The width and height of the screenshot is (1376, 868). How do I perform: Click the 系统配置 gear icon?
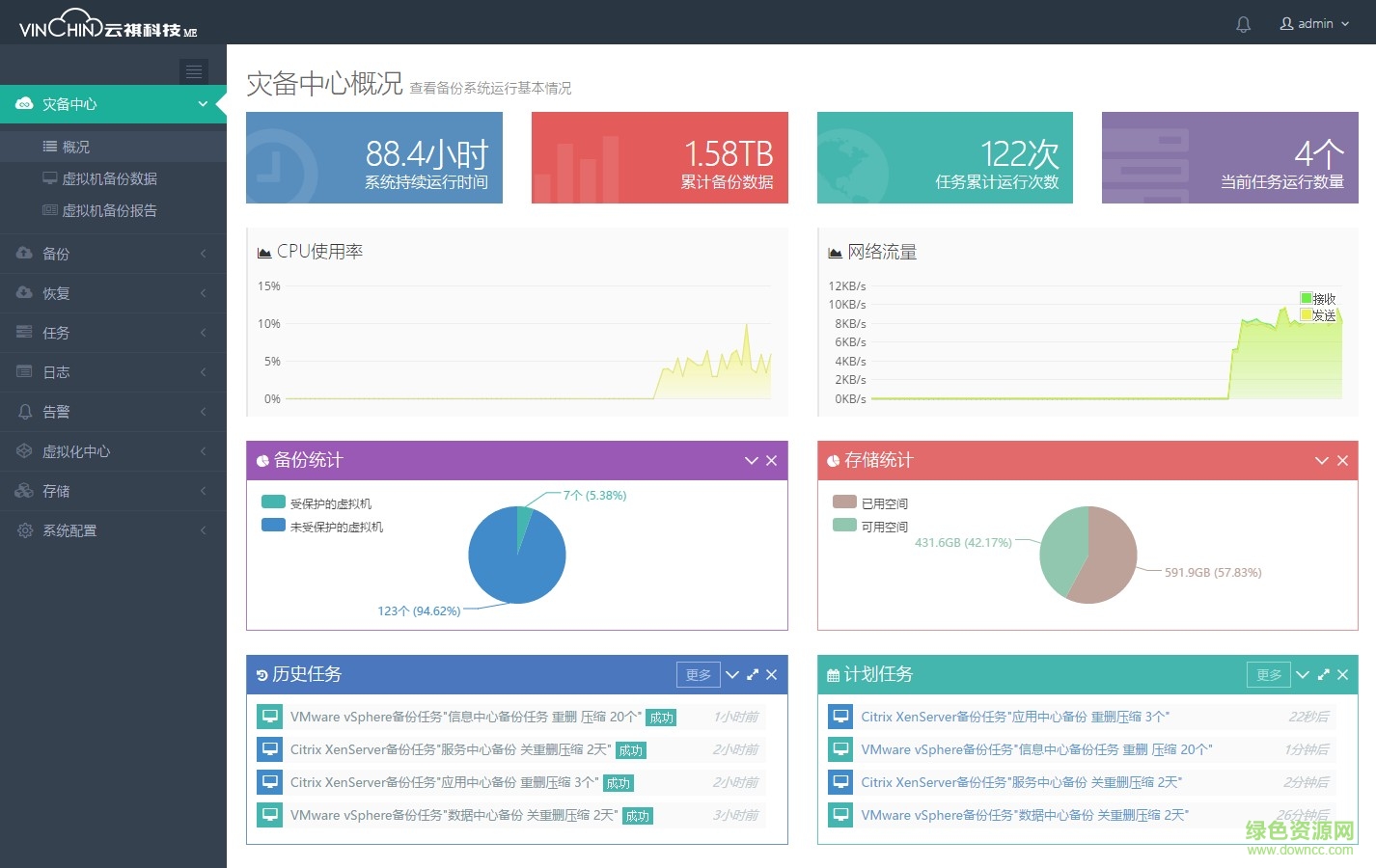[25, 530]
